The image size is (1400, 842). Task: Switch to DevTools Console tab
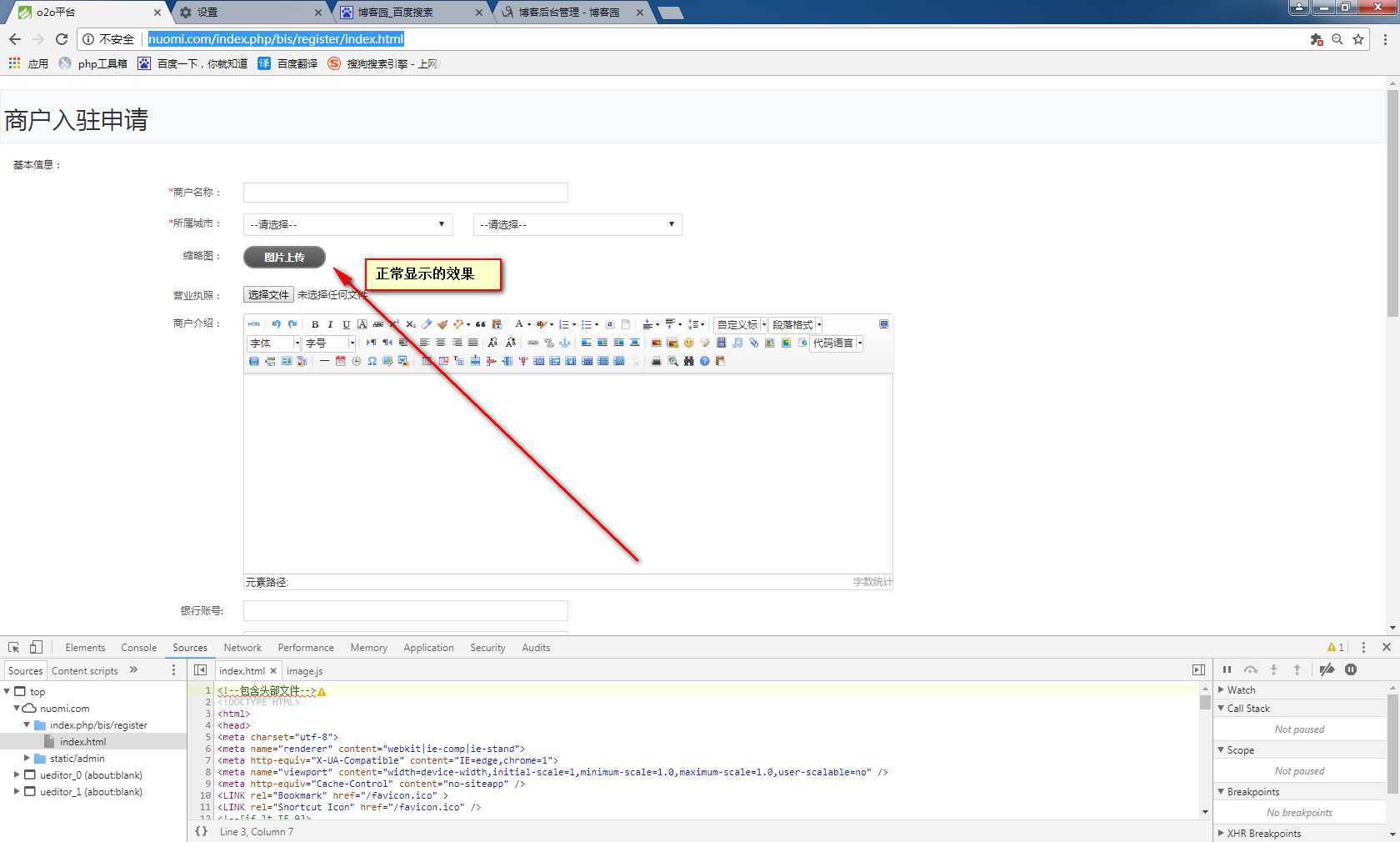pyautogui.click(x=138, y=648)
